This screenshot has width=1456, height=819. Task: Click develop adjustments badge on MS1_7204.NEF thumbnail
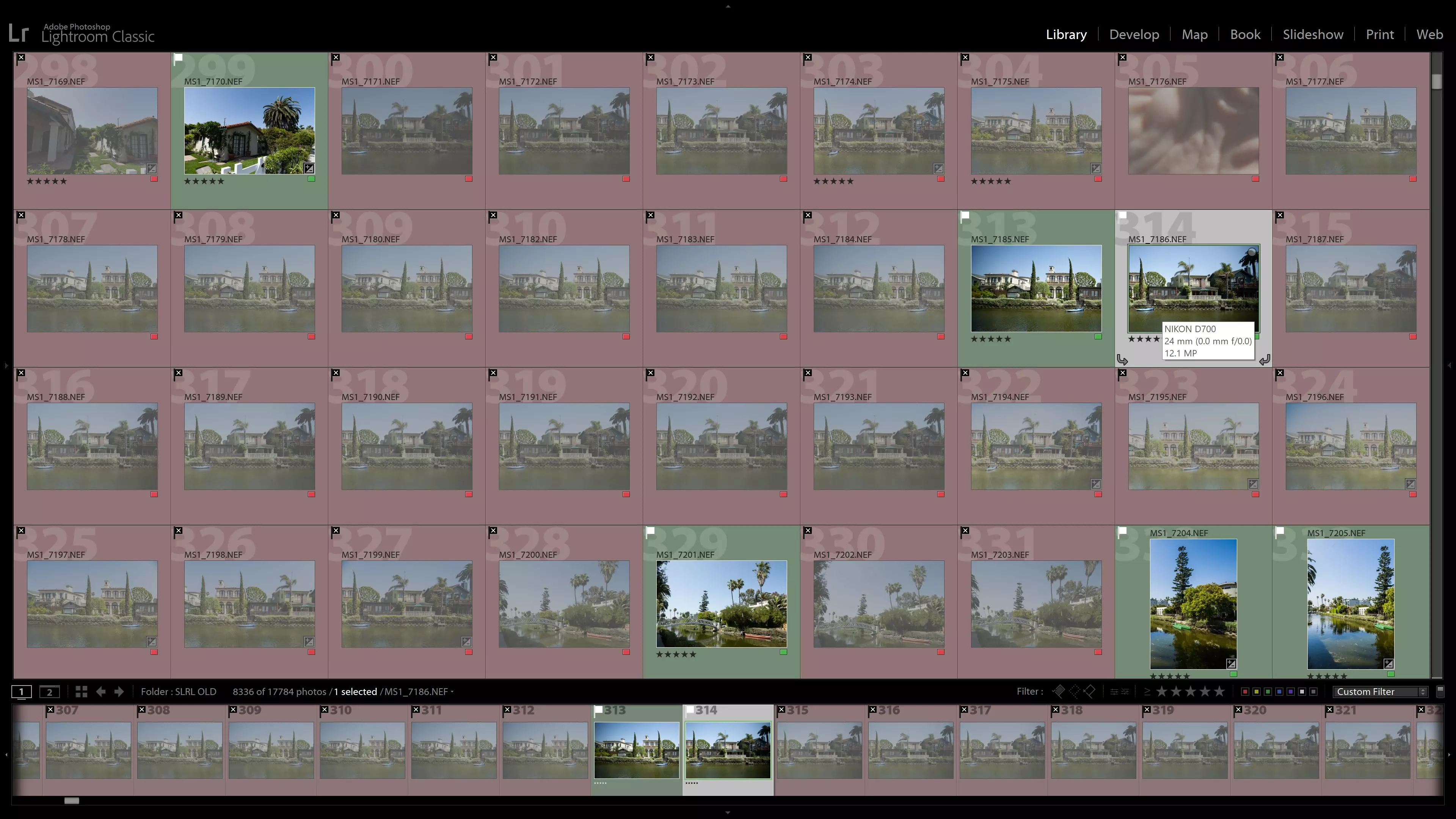pyautogui.click(x=1231, y=664)
